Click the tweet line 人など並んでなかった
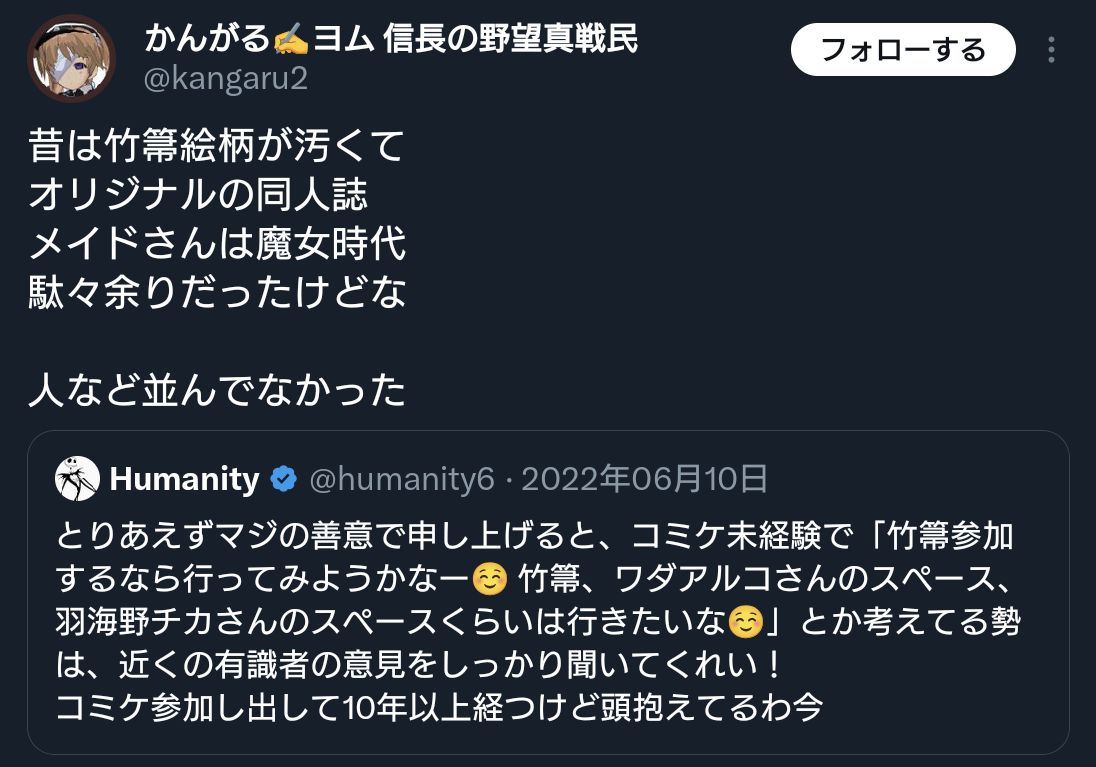This screenshot has height=767, width=1096. pyautogui.click(x=217, y=391)
